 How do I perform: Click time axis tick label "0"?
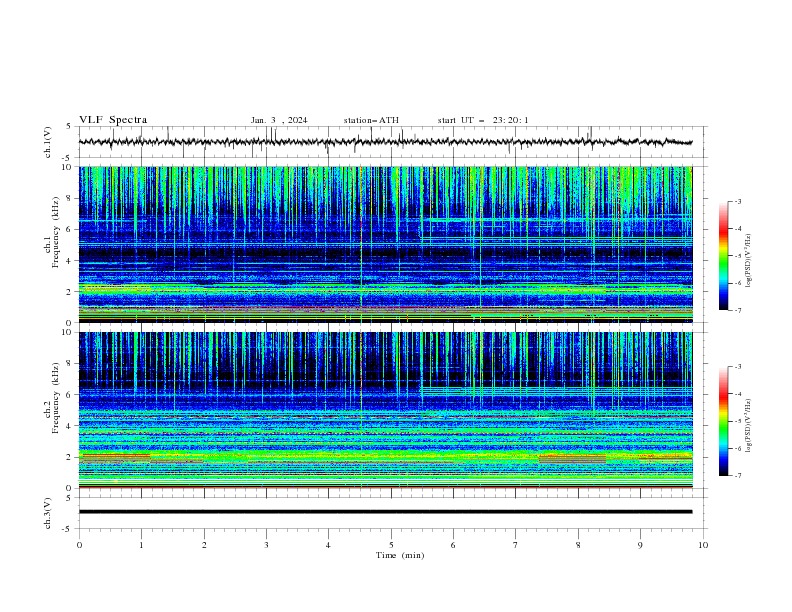pos(79,545)
